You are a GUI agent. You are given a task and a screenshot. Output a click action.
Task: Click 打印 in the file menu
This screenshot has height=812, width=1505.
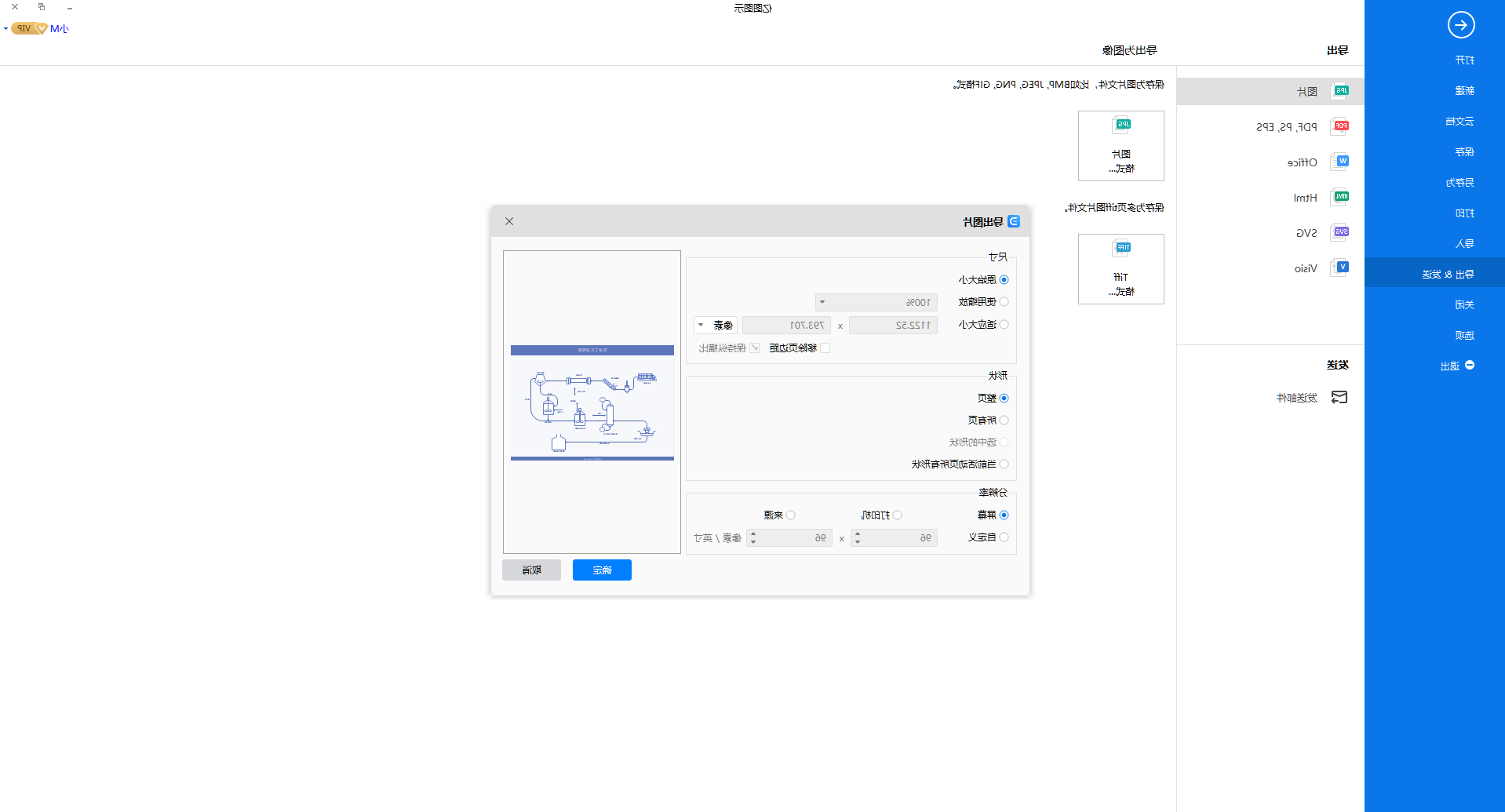pyautogui.click(x=1464, y=213)
